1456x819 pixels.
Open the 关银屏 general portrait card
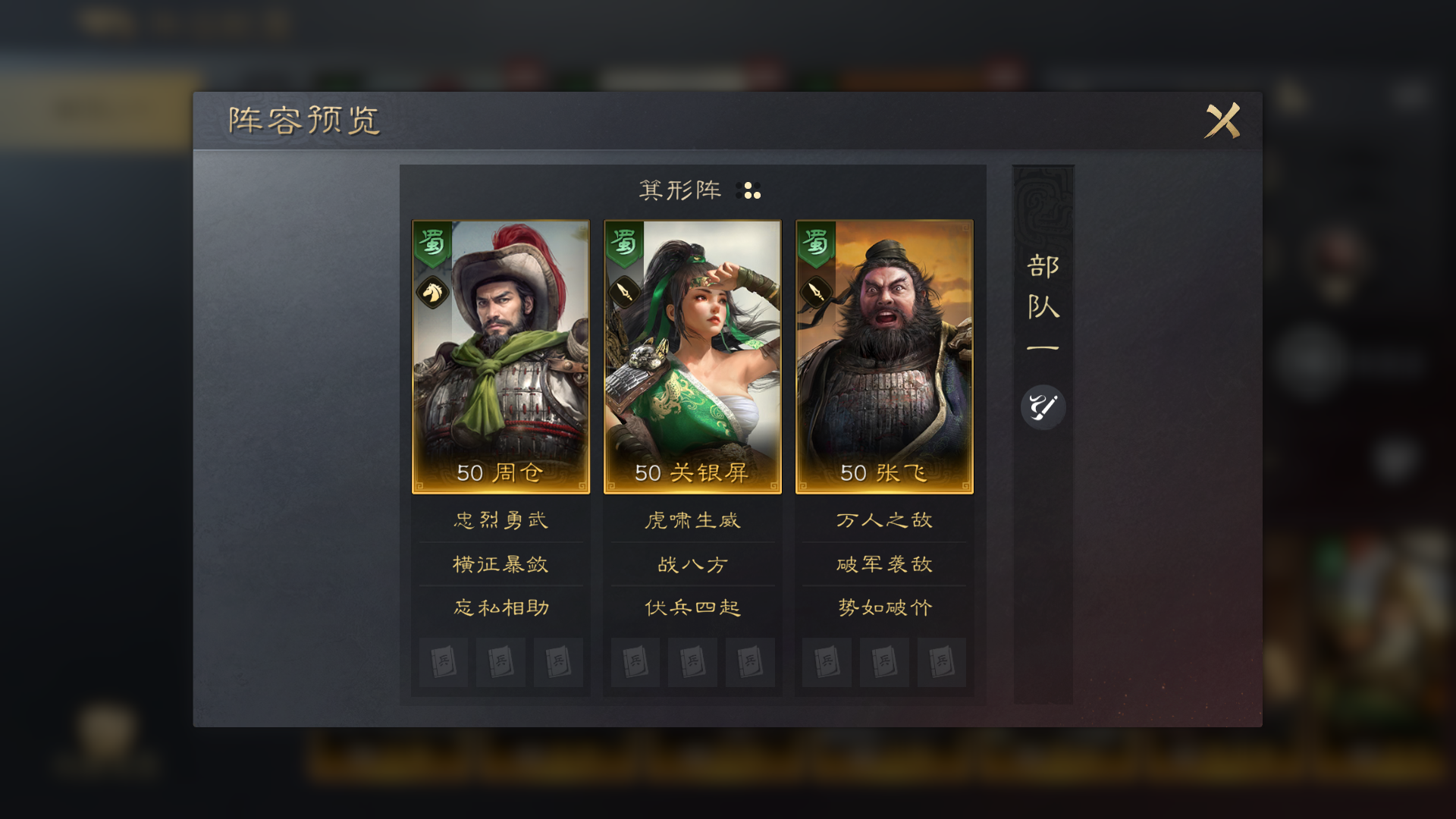click(692, 357)
